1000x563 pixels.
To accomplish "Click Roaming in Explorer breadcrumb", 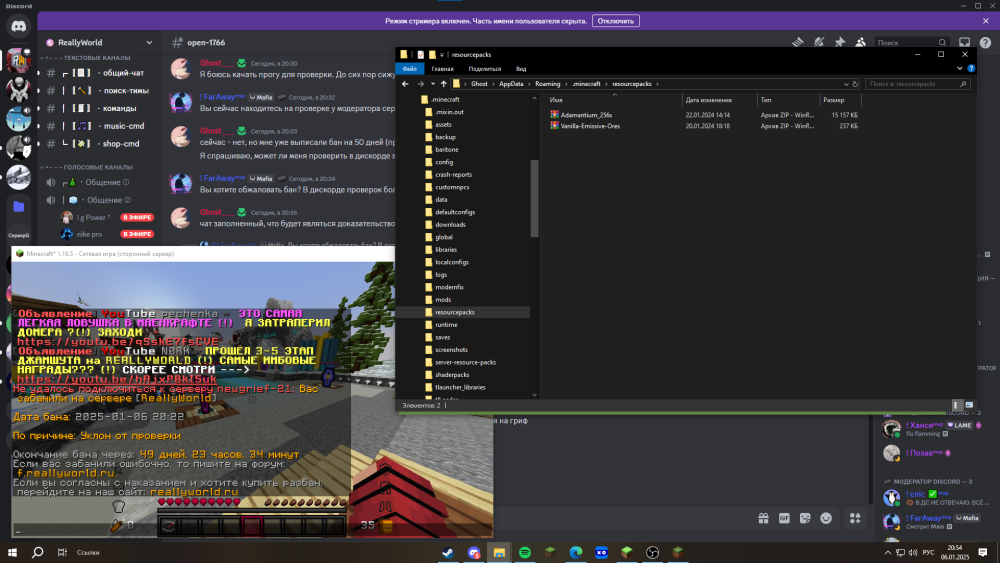I will (x=547, y=84).
